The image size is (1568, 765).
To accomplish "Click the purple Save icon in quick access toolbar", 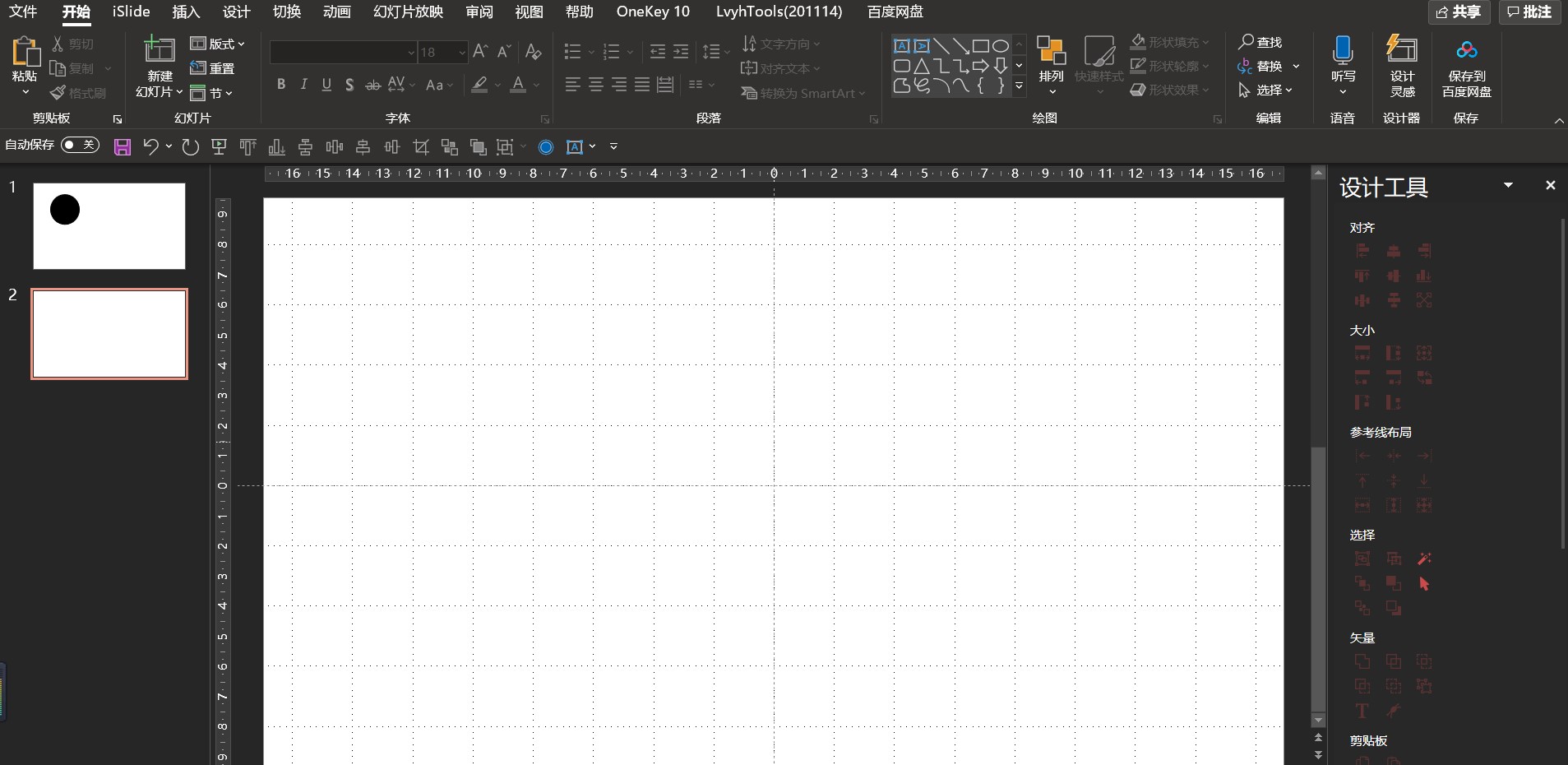I will pos(123,147).
